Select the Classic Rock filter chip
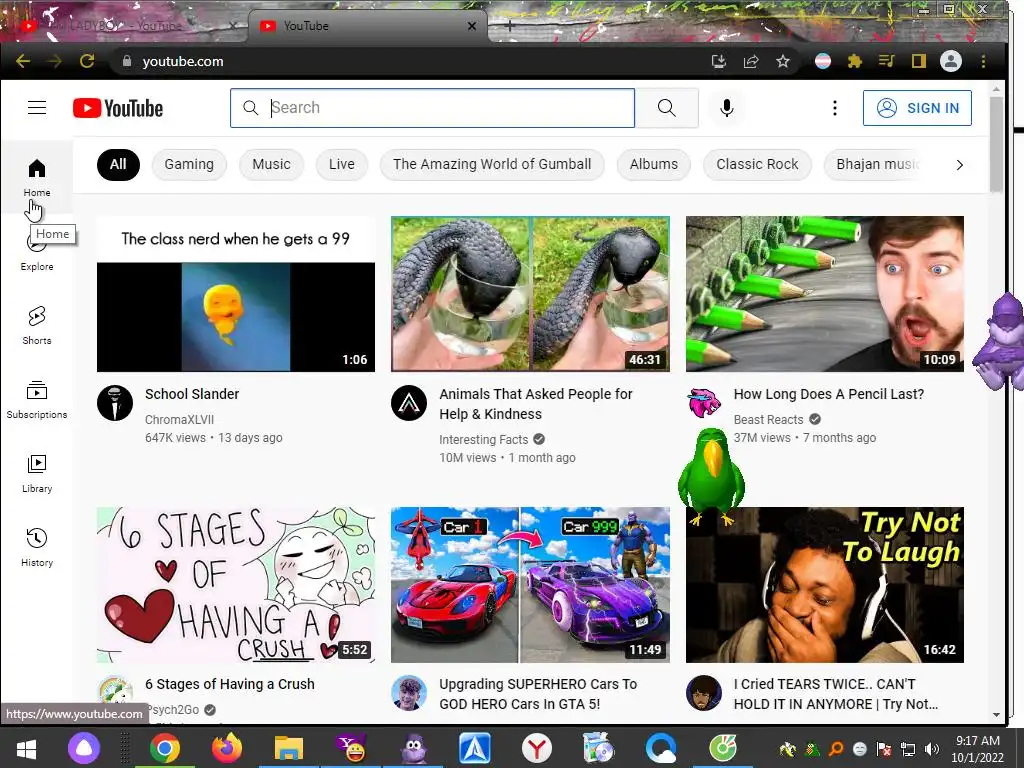The image size is (1024, 768). [757, 165]
